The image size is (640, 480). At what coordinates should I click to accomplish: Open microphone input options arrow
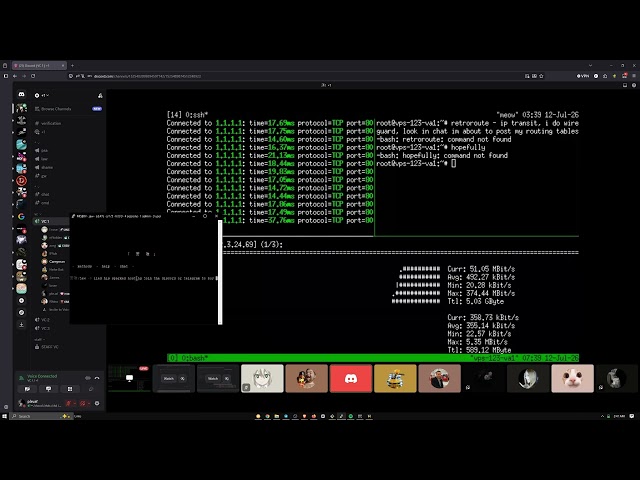click(x=74, y=403)
